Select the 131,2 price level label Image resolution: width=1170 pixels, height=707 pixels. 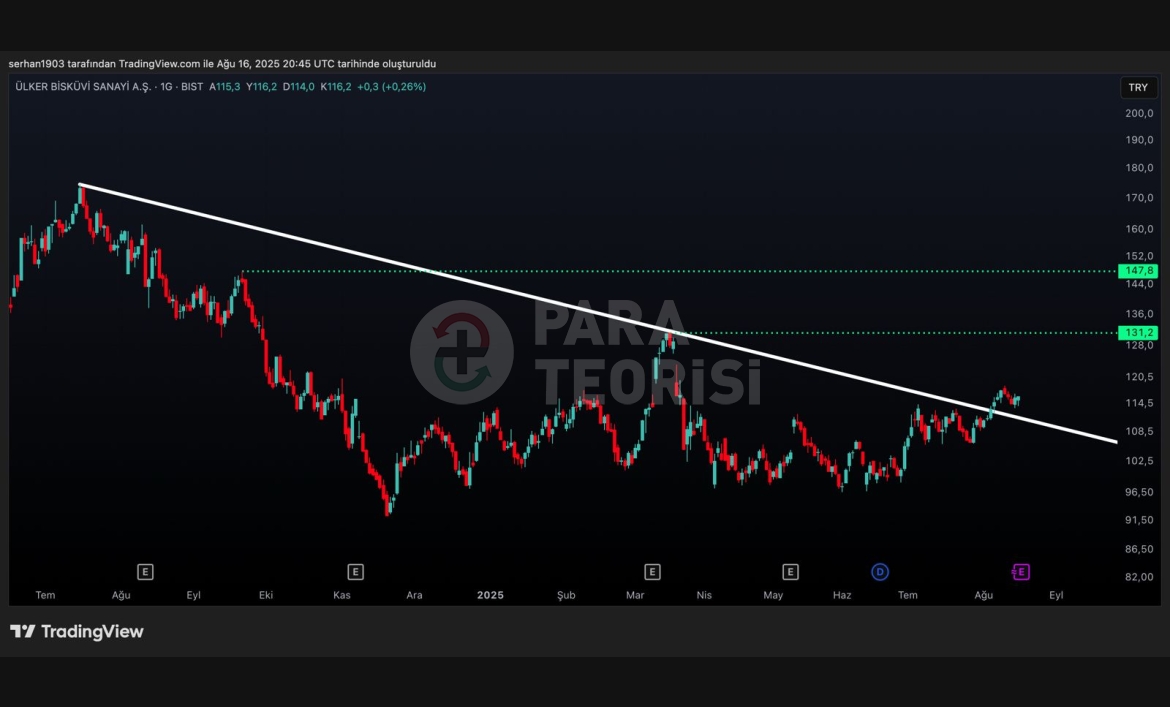coord(1139,333)
